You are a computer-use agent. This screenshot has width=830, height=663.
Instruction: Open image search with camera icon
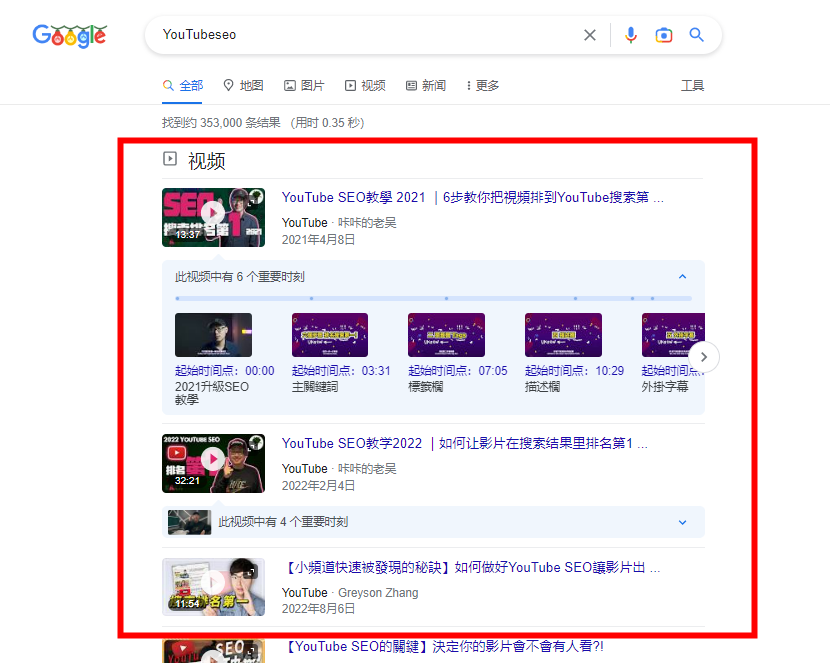(663, 35)
